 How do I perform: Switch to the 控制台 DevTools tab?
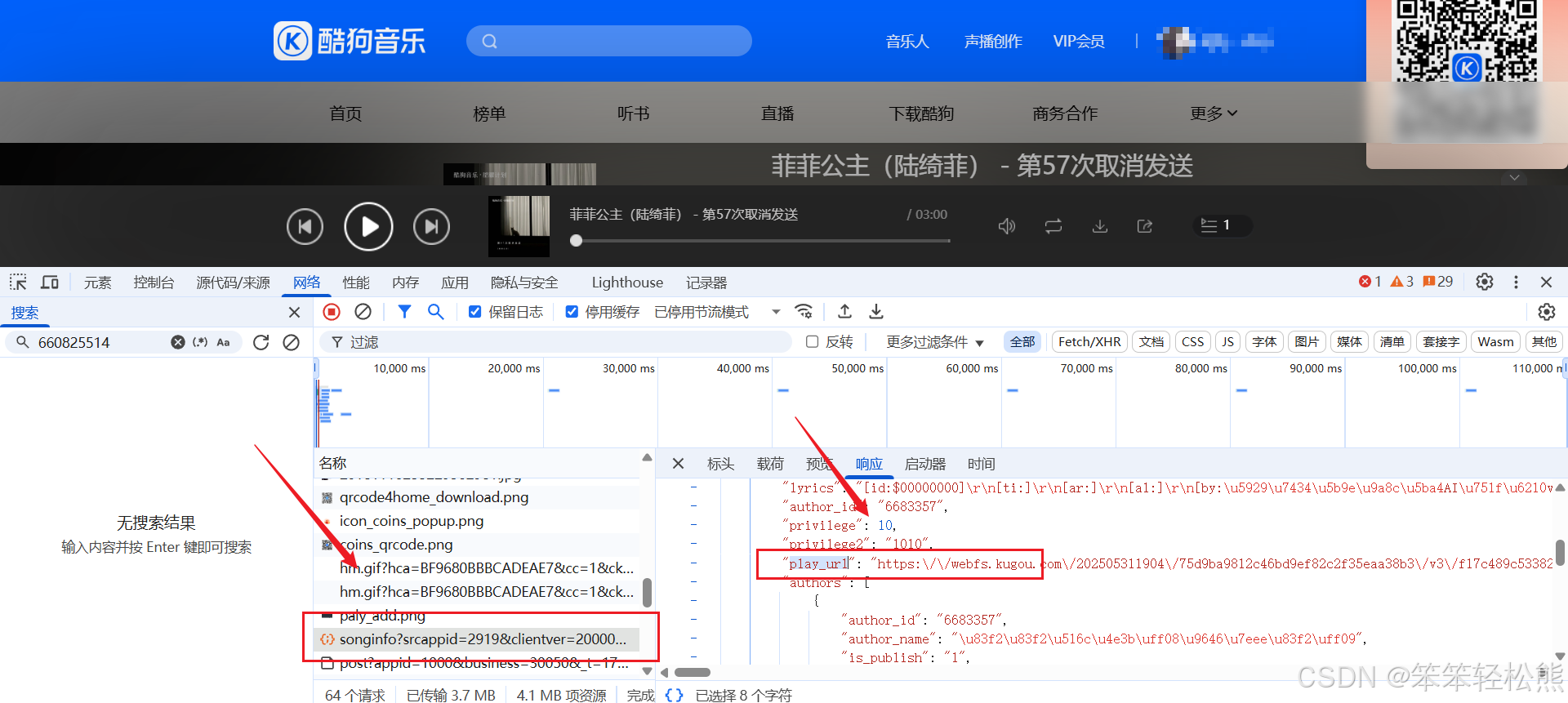[154, 283]
